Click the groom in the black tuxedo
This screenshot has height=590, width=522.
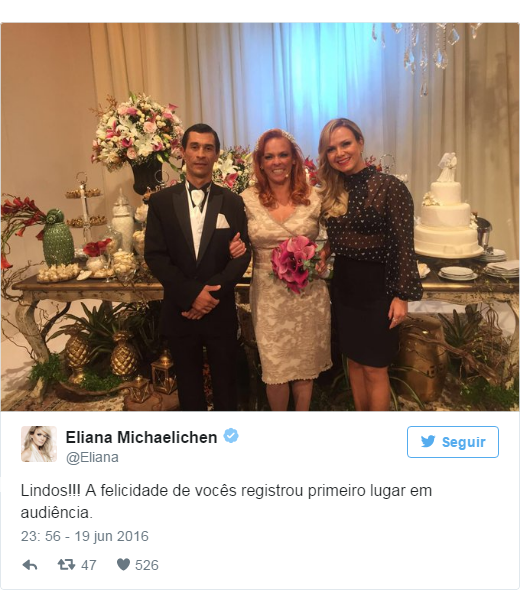[x=198, y=266]
